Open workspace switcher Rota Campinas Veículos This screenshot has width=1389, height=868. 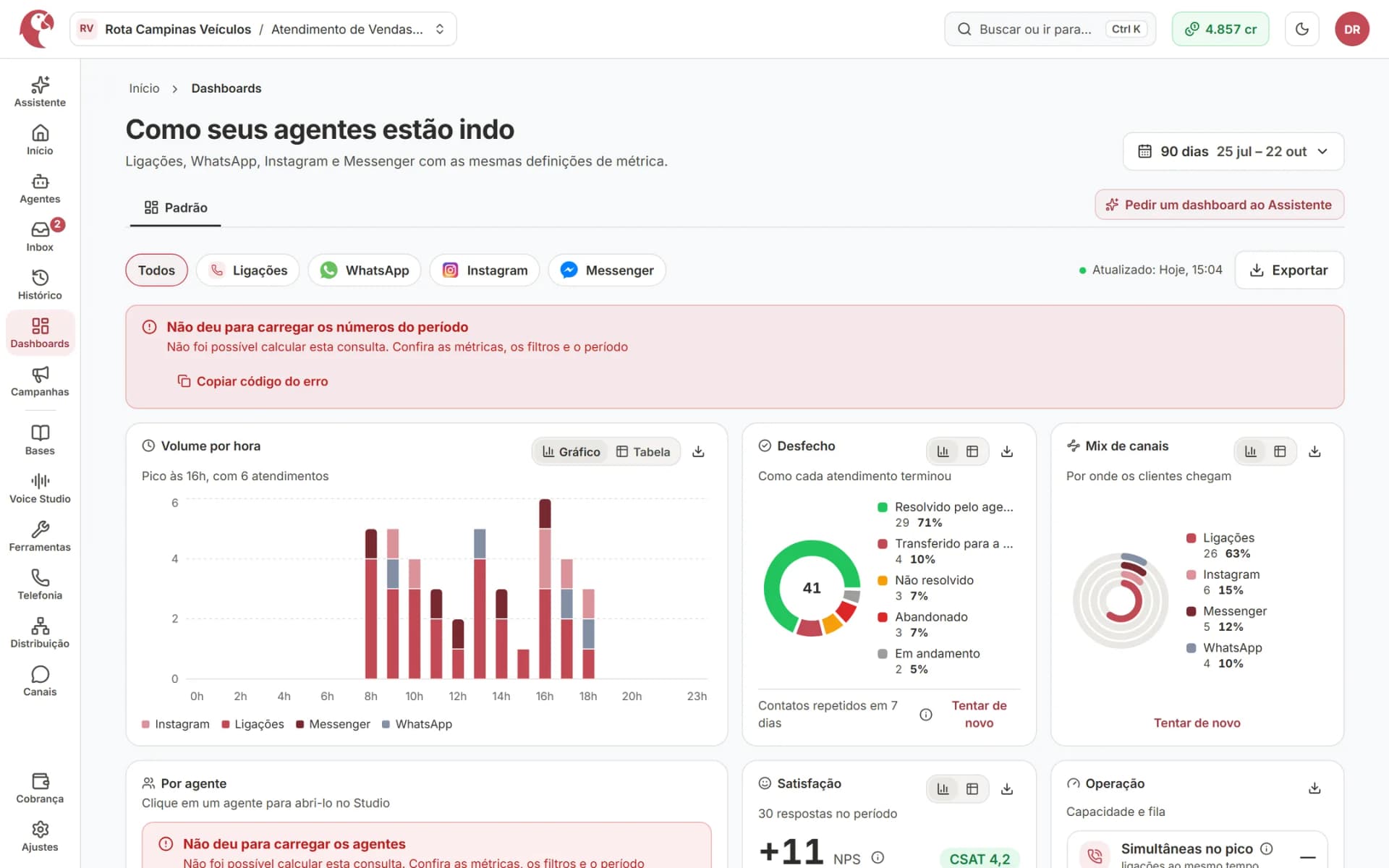pyautogui.click(x=263, y=29)
